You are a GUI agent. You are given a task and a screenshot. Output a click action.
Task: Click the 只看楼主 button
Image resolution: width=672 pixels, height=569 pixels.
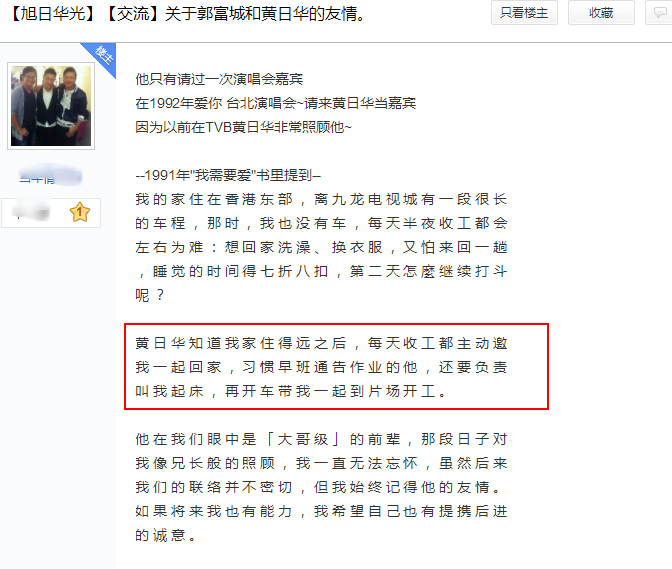pos(524,13)
